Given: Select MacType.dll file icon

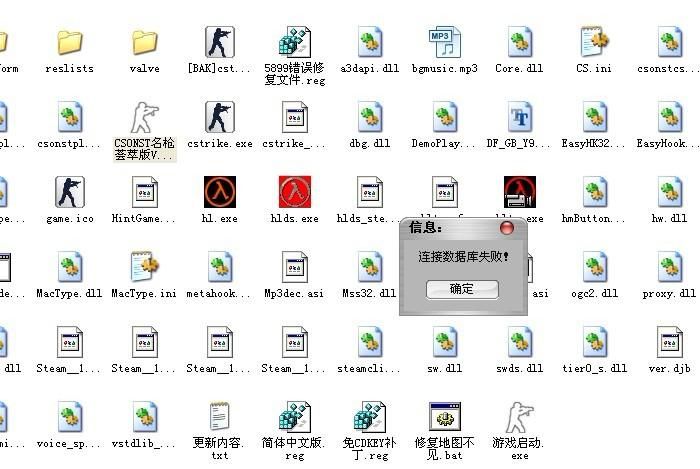Looking at the screenshot, I should coord(70,267).
